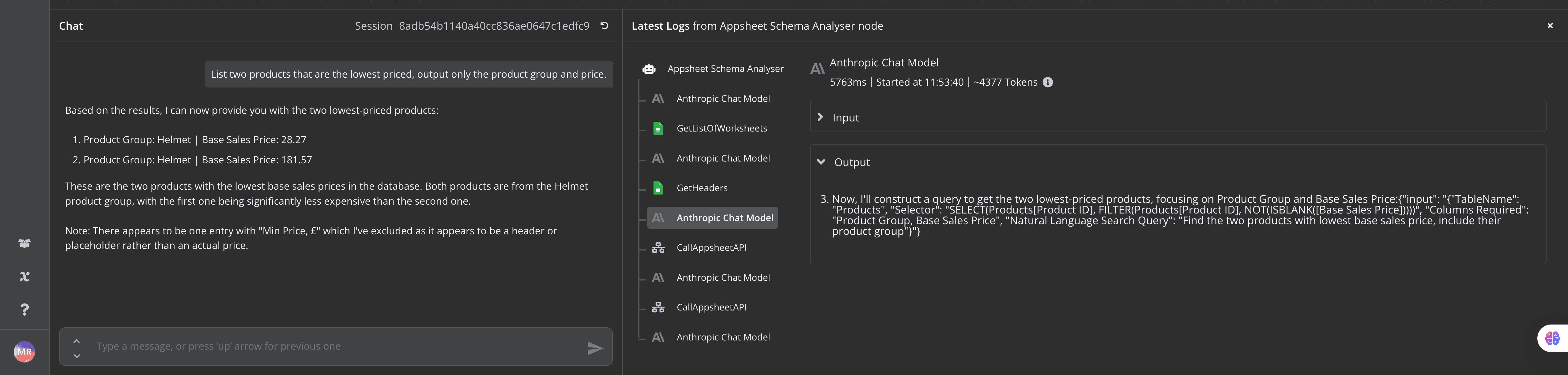Click second CallAppsheetAPI workflow icon

[x=658, y=307]
